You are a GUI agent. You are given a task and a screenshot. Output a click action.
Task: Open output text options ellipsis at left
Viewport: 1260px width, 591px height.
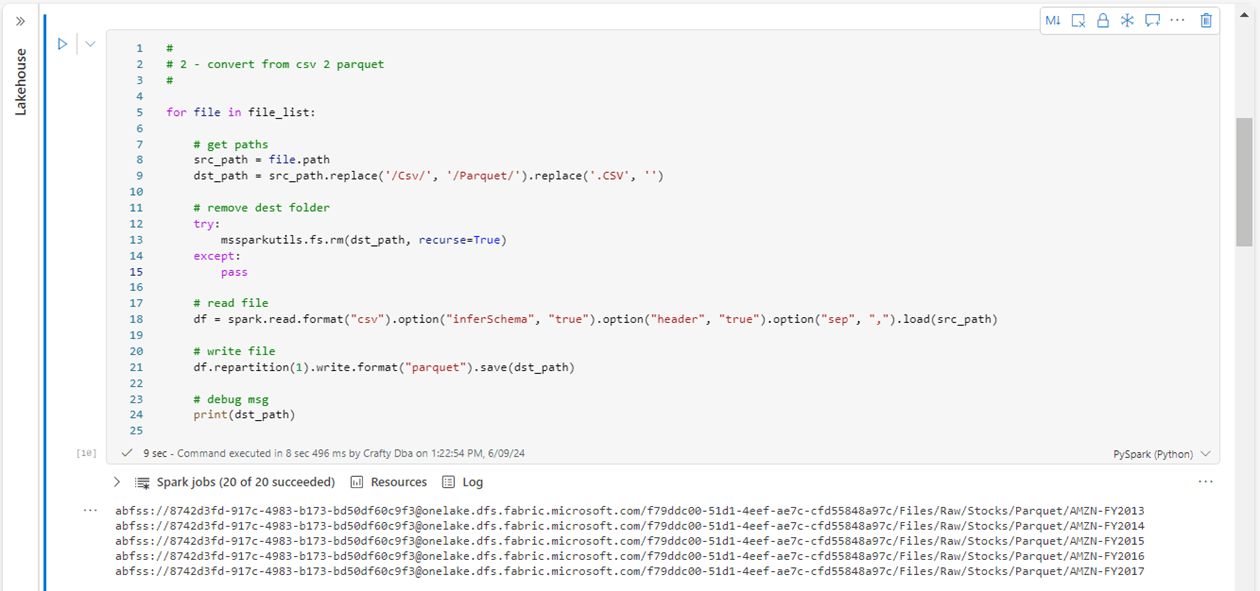click(91, 510)
